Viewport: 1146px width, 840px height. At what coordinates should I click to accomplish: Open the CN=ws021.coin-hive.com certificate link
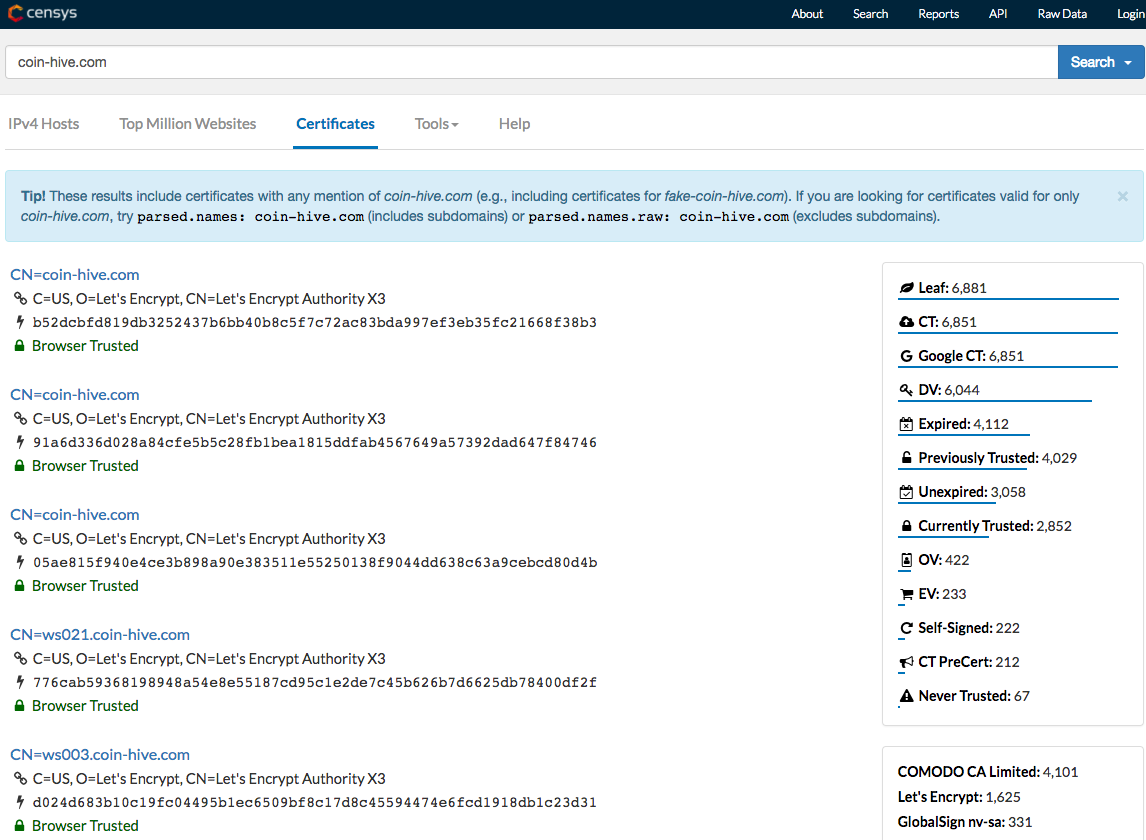click(100, 634)
